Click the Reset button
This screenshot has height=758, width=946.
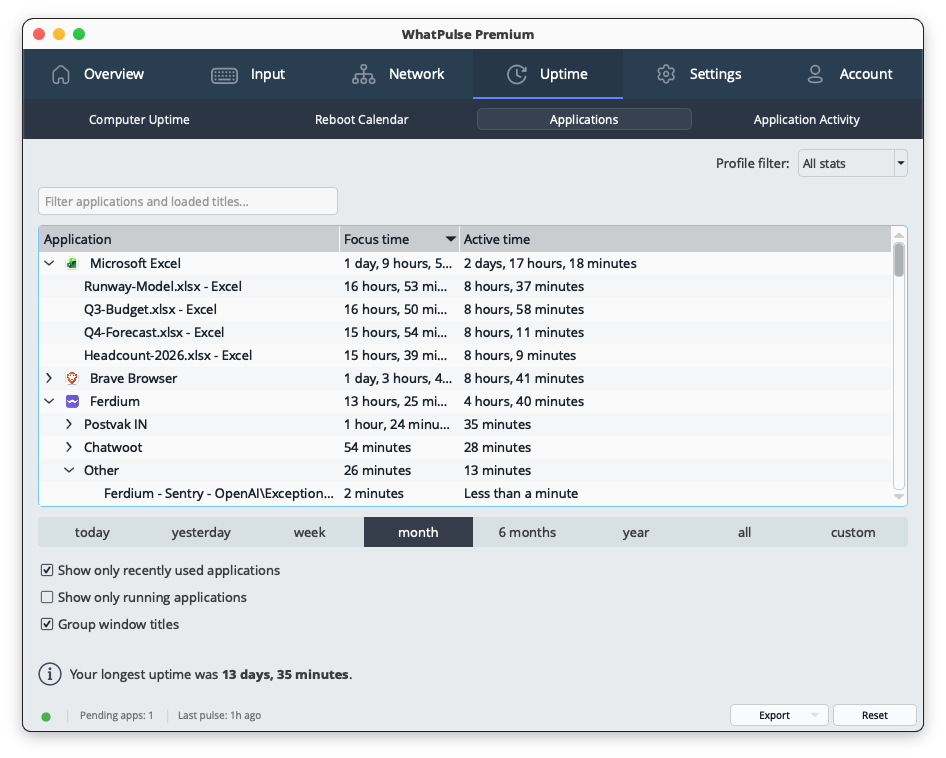click(875, 715)
